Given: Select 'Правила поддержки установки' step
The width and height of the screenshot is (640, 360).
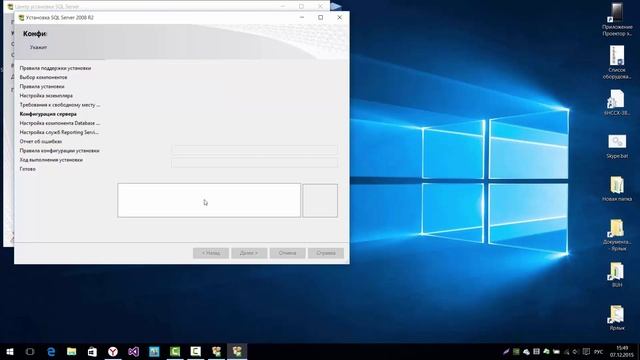Looking at the screenshot, I should [56, 68].
